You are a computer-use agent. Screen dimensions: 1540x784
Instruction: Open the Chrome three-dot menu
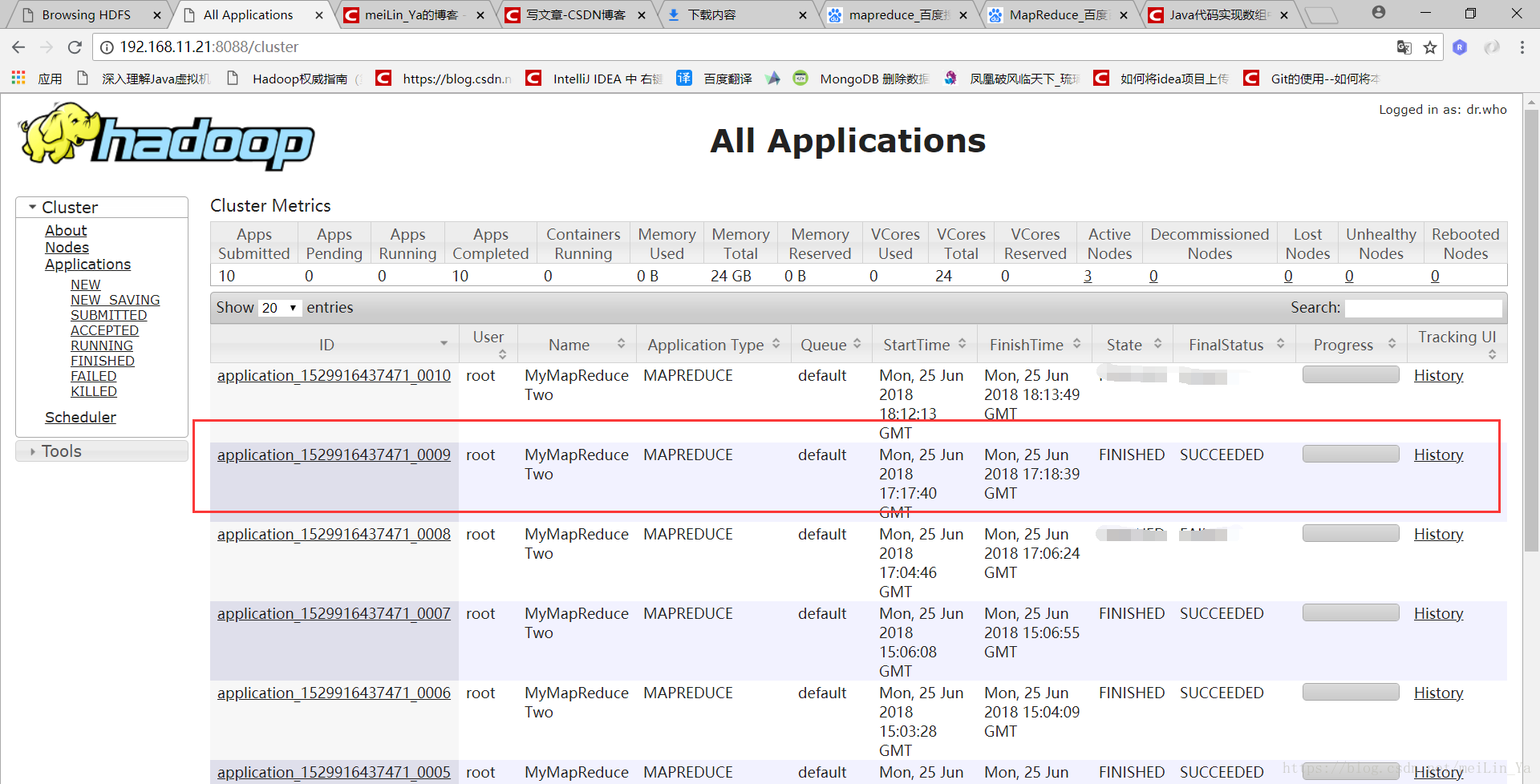(1522, 47)
